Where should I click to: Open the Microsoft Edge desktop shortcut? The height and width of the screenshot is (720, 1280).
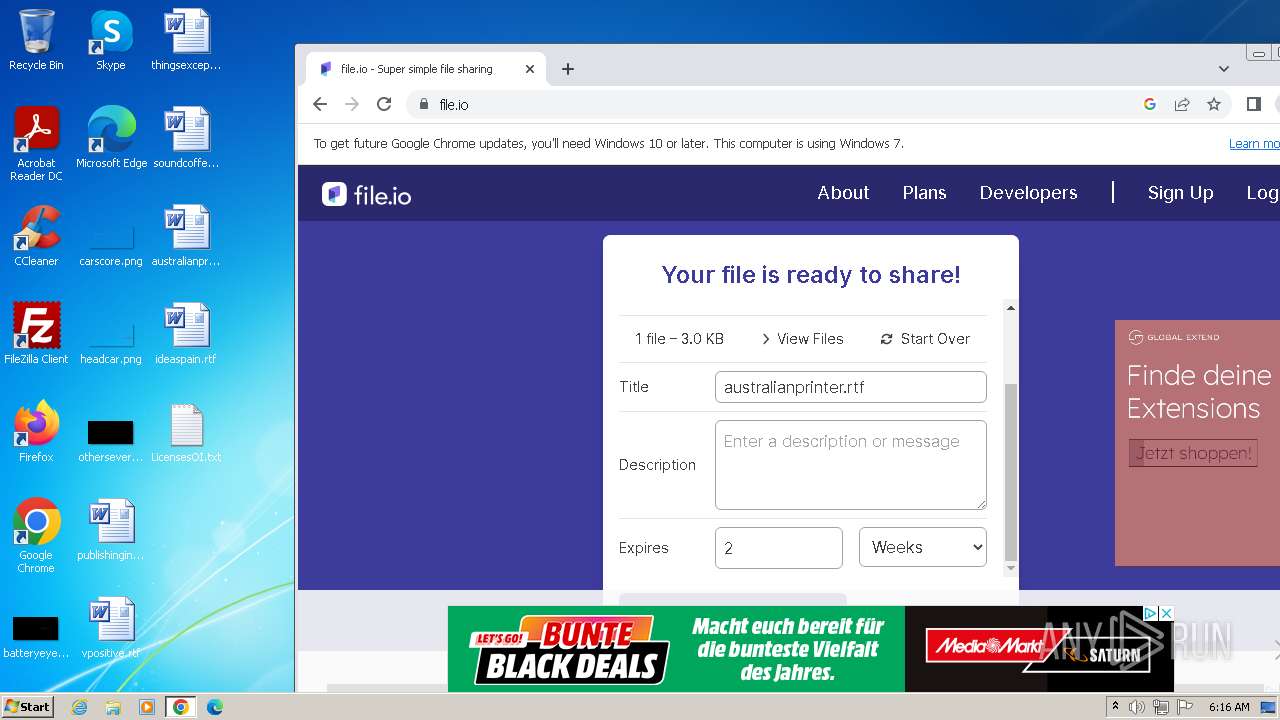click(111, 138)
